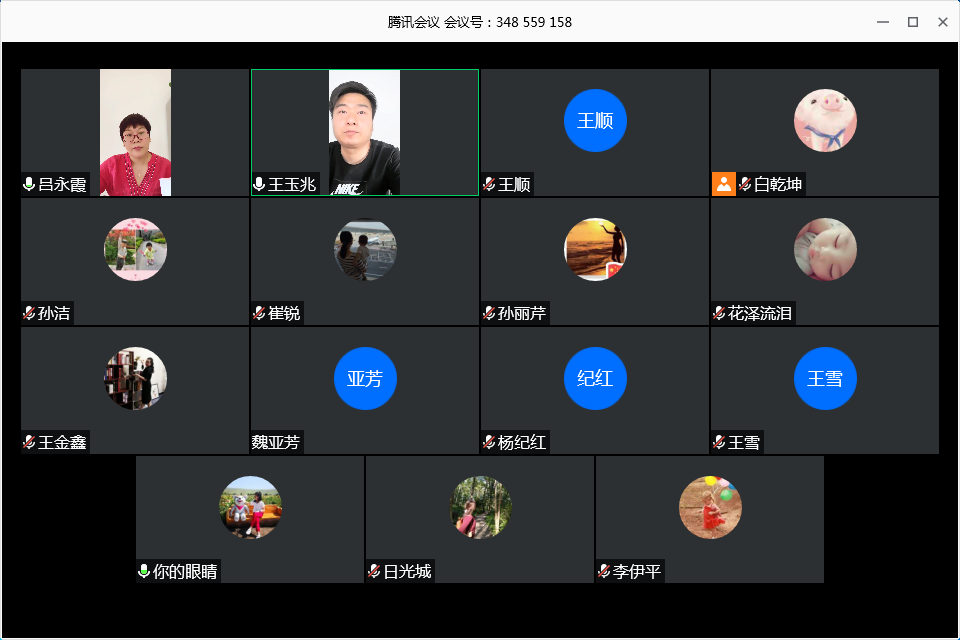Click the green microphone icon beside 你的眼睛
Viewport: 960px width, 640px height.
tap(144, 571)
